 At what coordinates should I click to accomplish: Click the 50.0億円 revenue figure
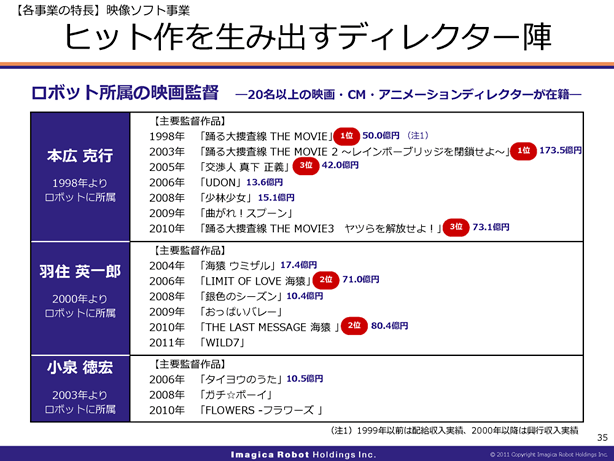coord(381,136)
